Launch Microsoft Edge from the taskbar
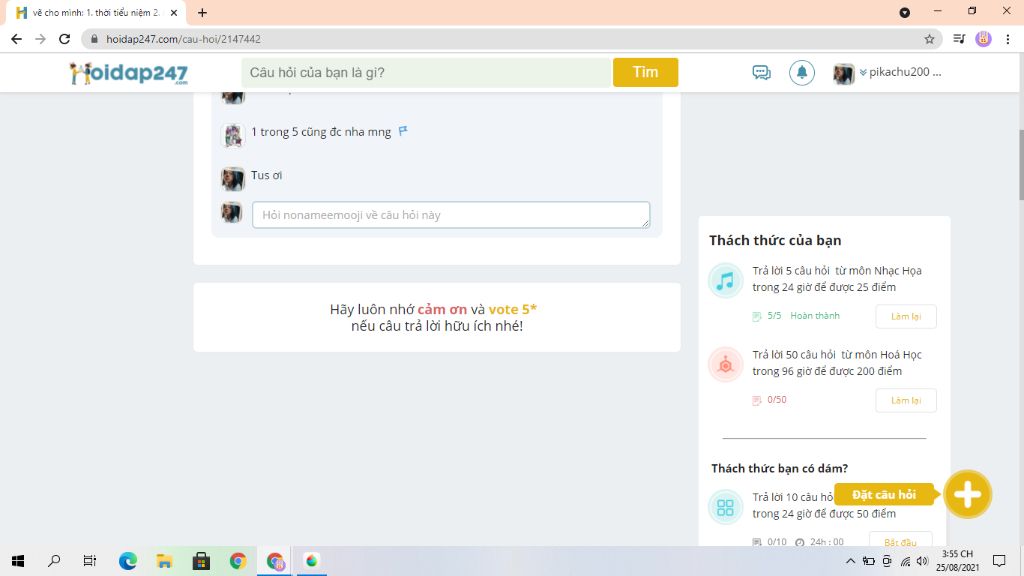This screenshot has height=576, width=1024. (127, 561)
